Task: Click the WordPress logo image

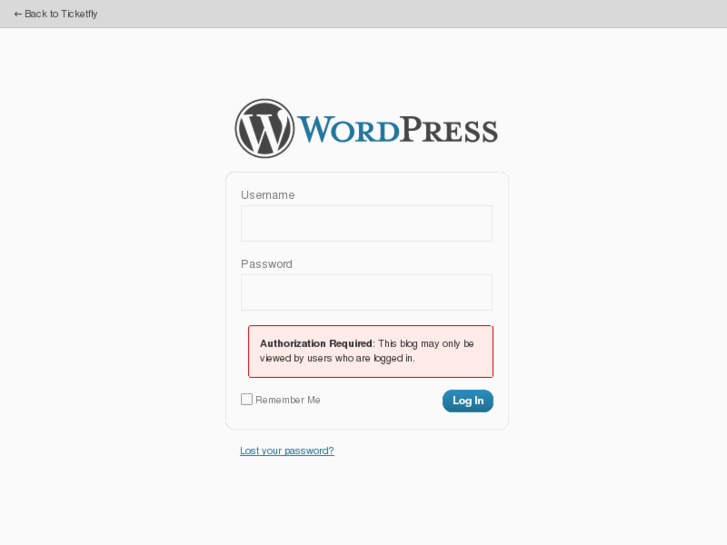Action: click(366, 128)
